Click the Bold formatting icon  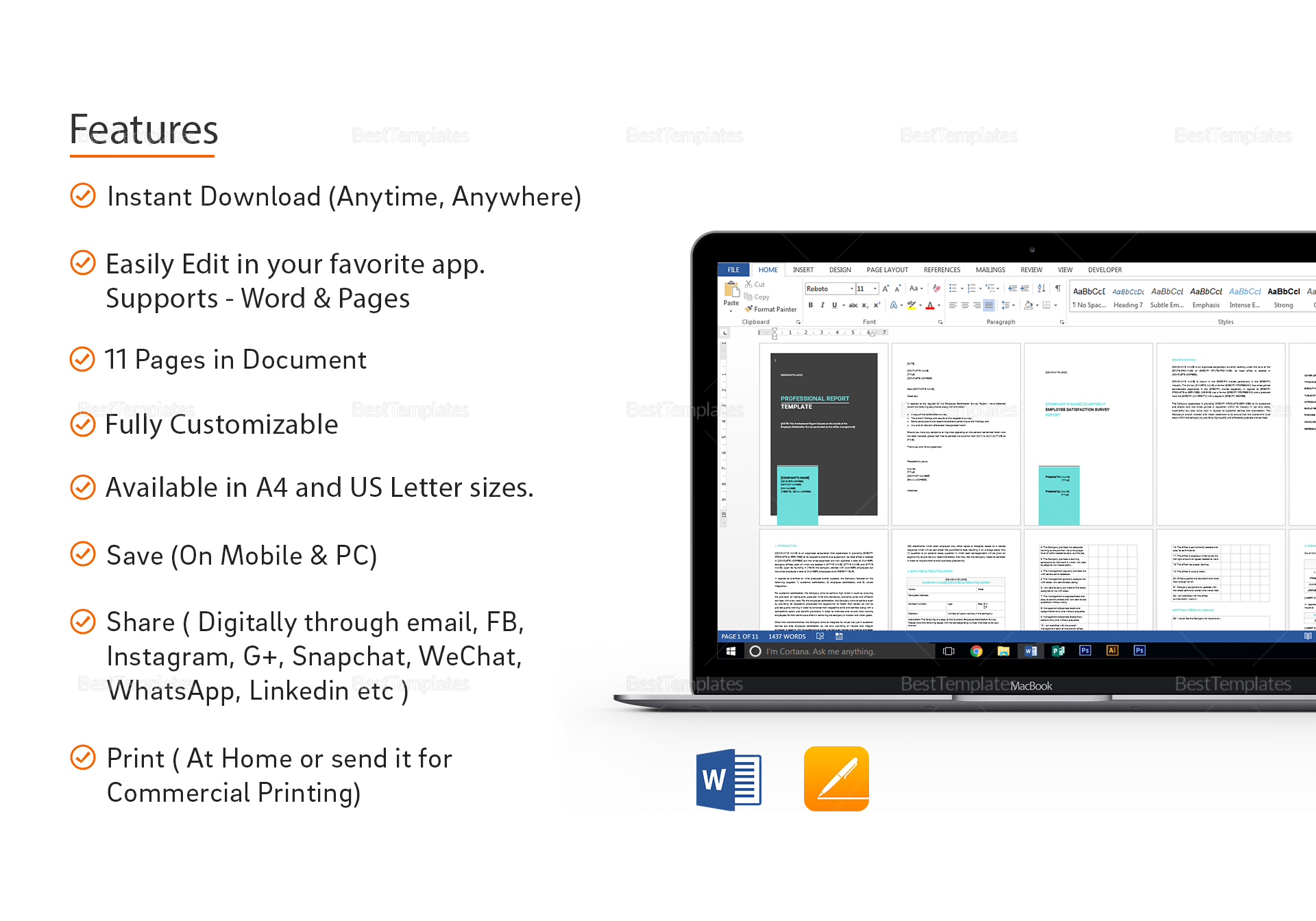[809, 306]
